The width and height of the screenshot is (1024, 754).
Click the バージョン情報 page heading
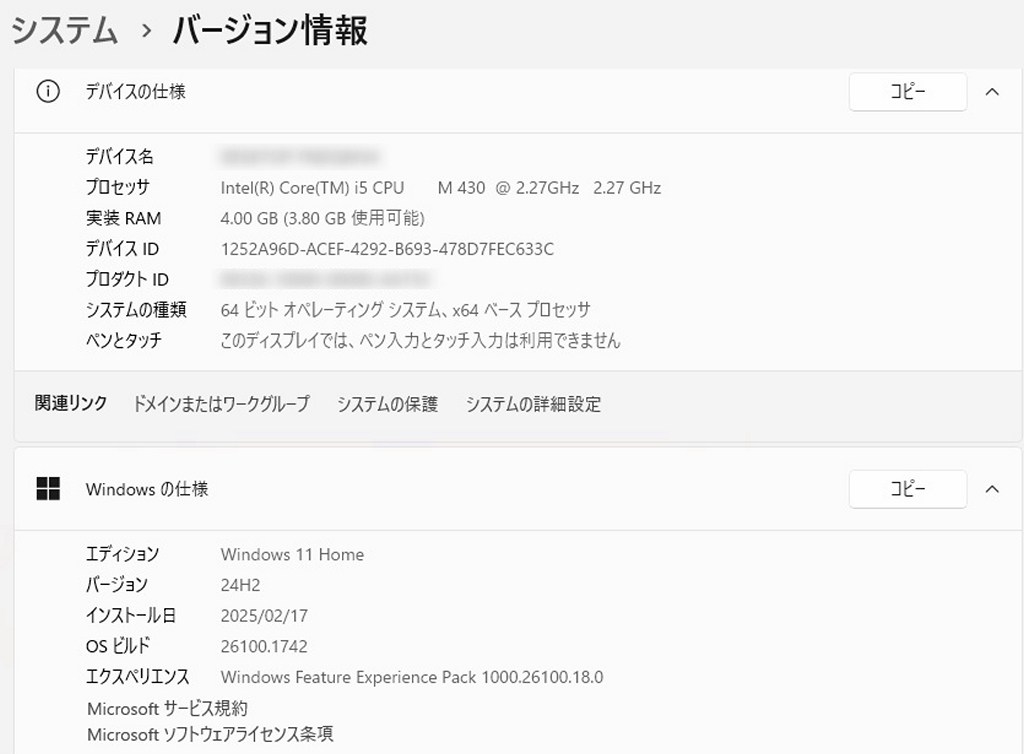point(270,30)
